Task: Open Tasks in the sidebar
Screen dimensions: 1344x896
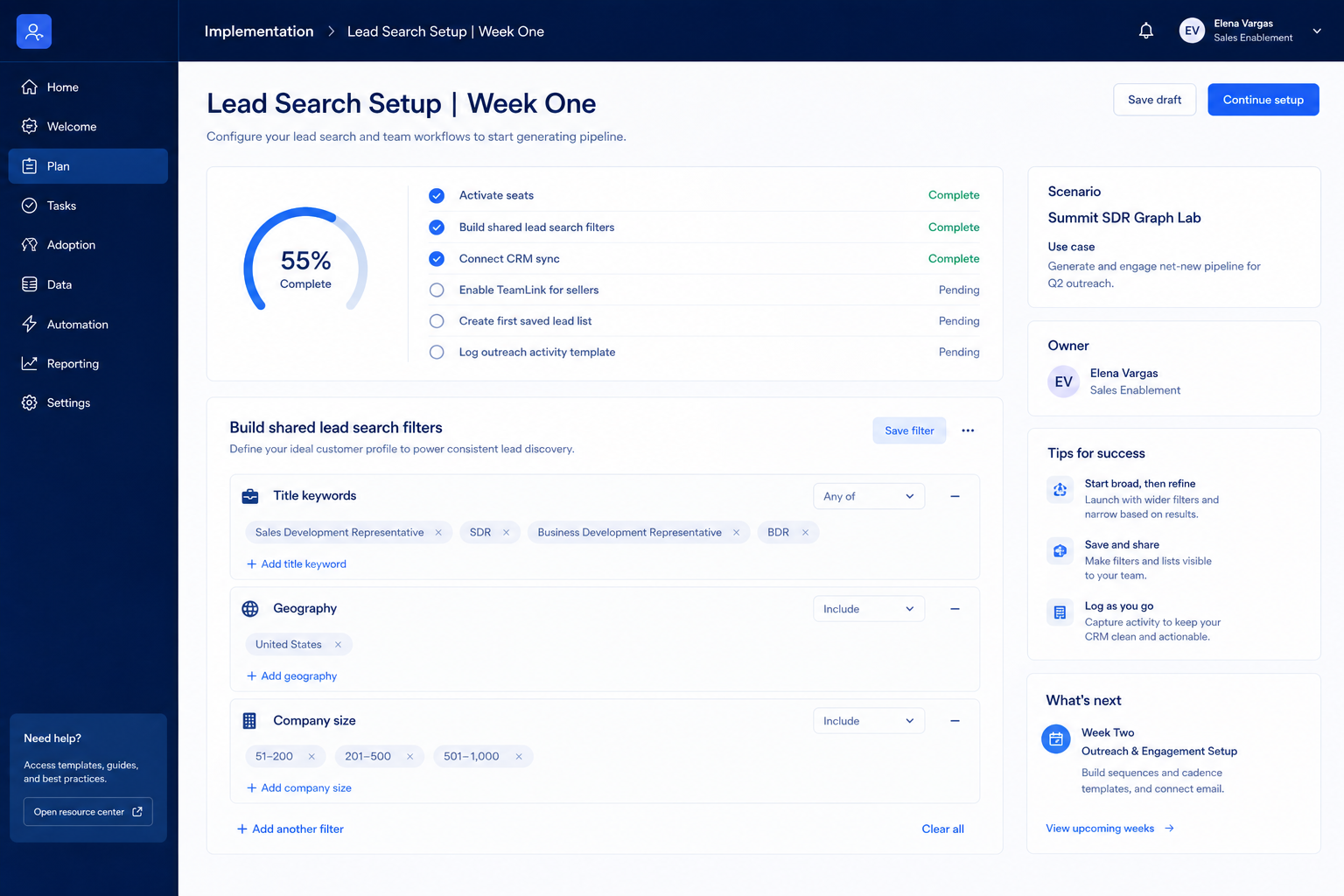Action: (x=87, y=206)
